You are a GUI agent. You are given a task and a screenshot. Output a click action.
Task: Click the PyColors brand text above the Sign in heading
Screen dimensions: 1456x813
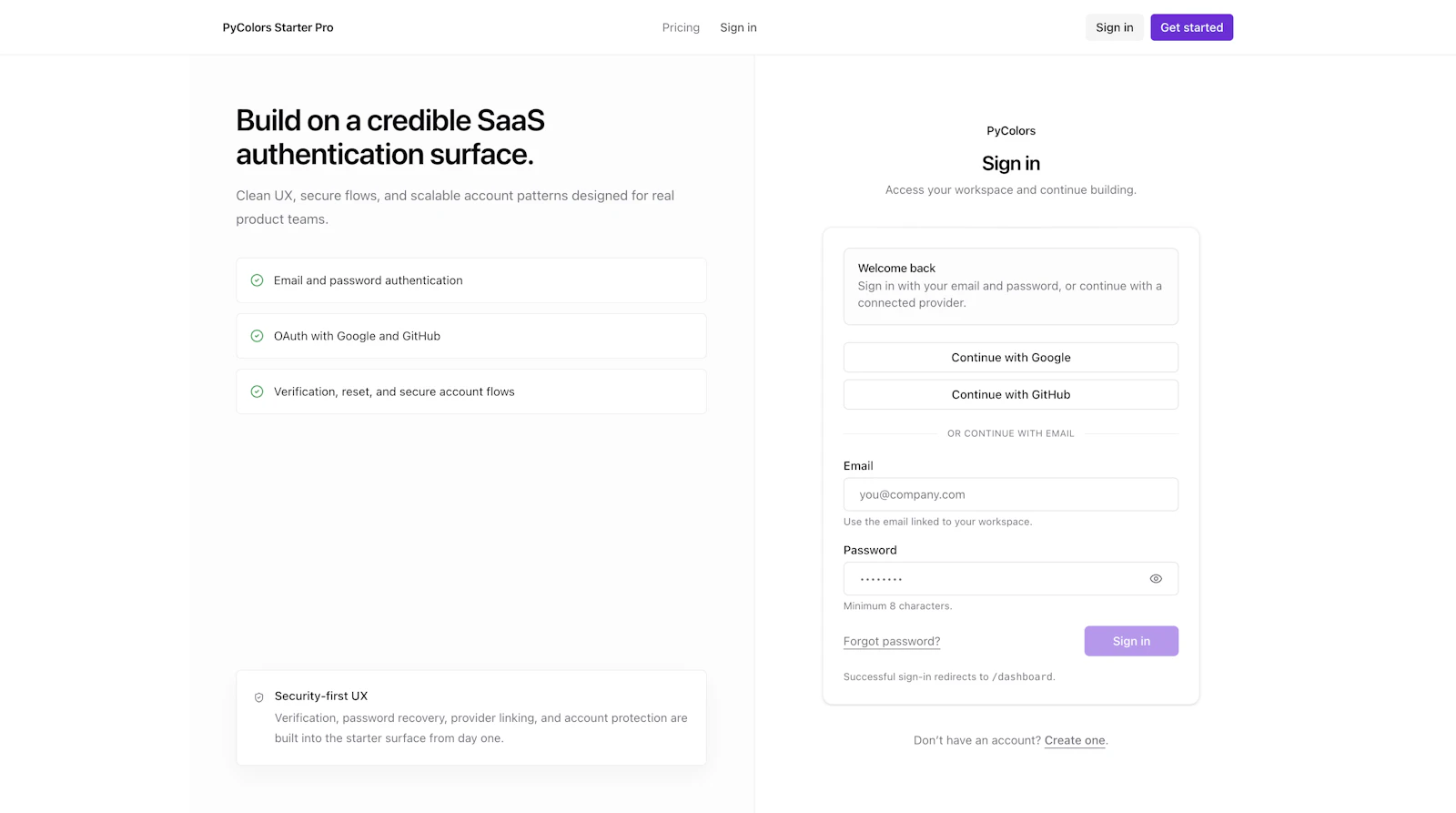[x=1011, y=131]
